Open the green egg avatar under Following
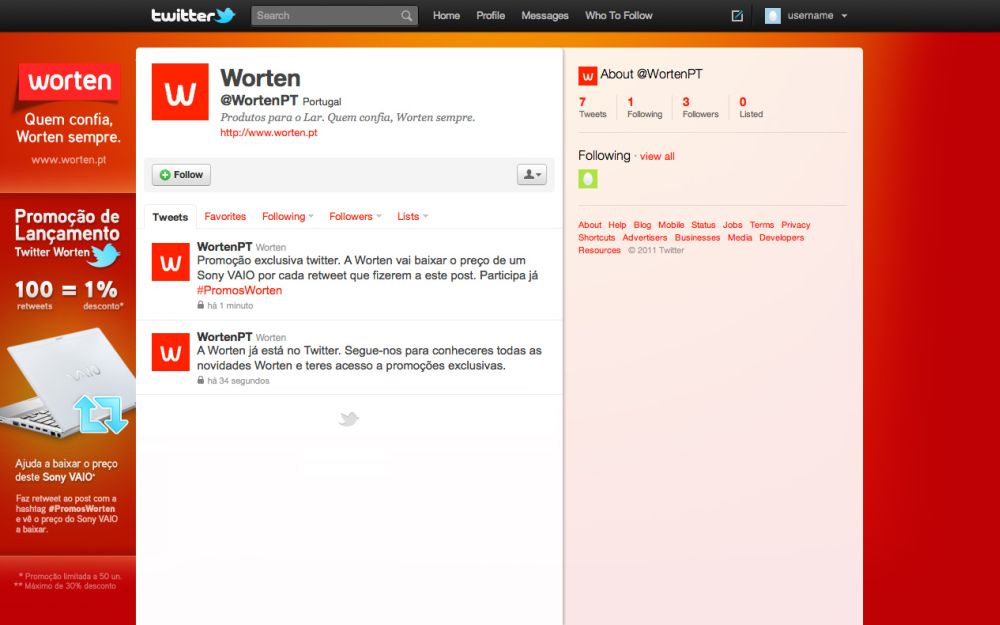Viewport: 1000px width, 625px height. click(x=587, y=179)
